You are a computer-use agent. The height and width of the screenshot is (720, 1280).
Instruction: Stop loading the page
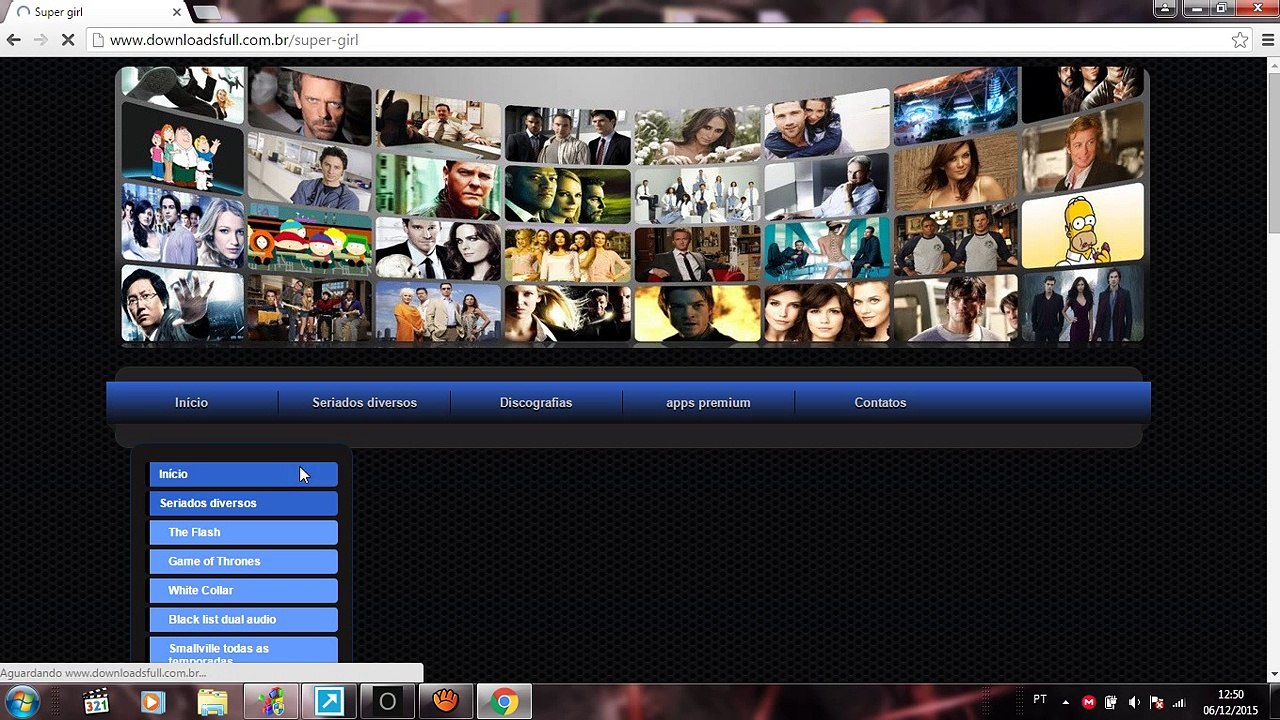pos(69,40)
